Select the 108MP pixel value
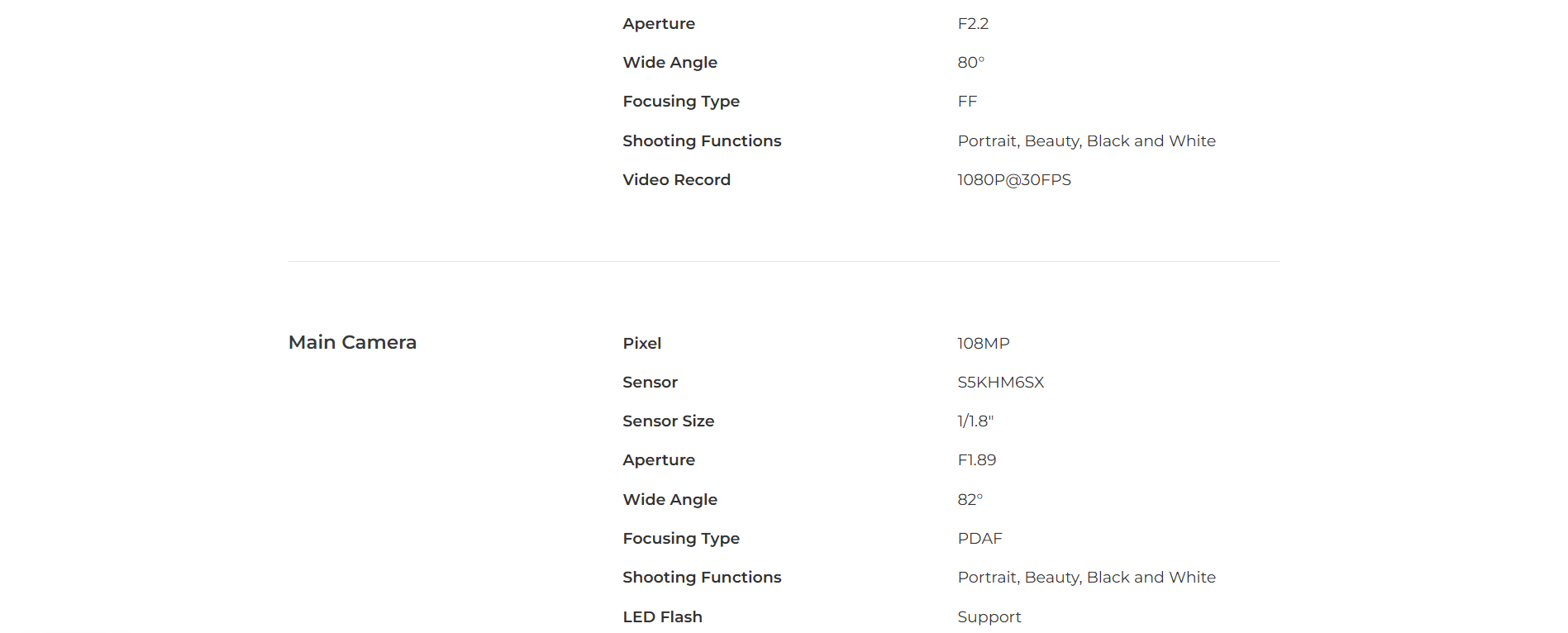1568x633 pixels. pos(983,344)
